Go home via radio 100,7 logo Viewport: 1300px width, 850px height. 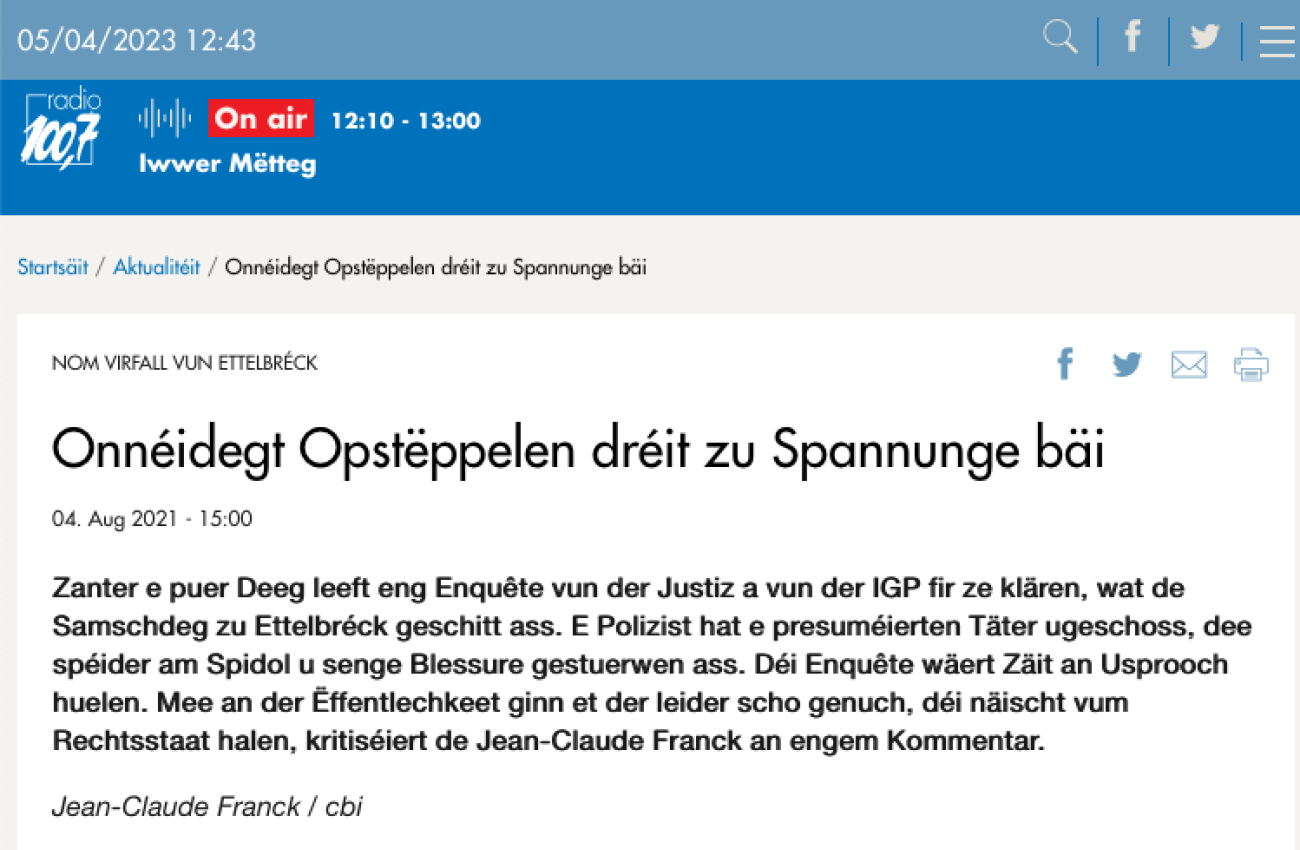[x=61, y=128]
